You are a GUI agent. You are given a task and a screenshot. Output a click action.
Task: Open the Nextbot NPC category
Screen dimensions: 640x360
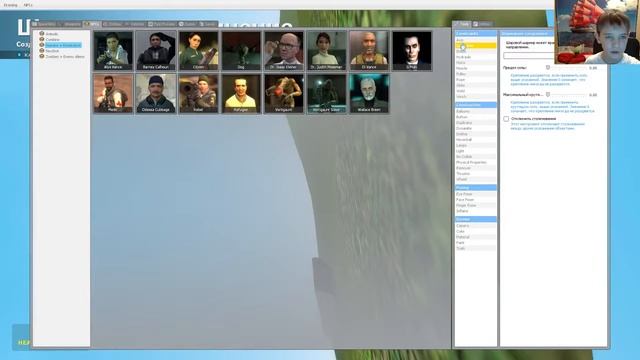click(x=52, y=51)
